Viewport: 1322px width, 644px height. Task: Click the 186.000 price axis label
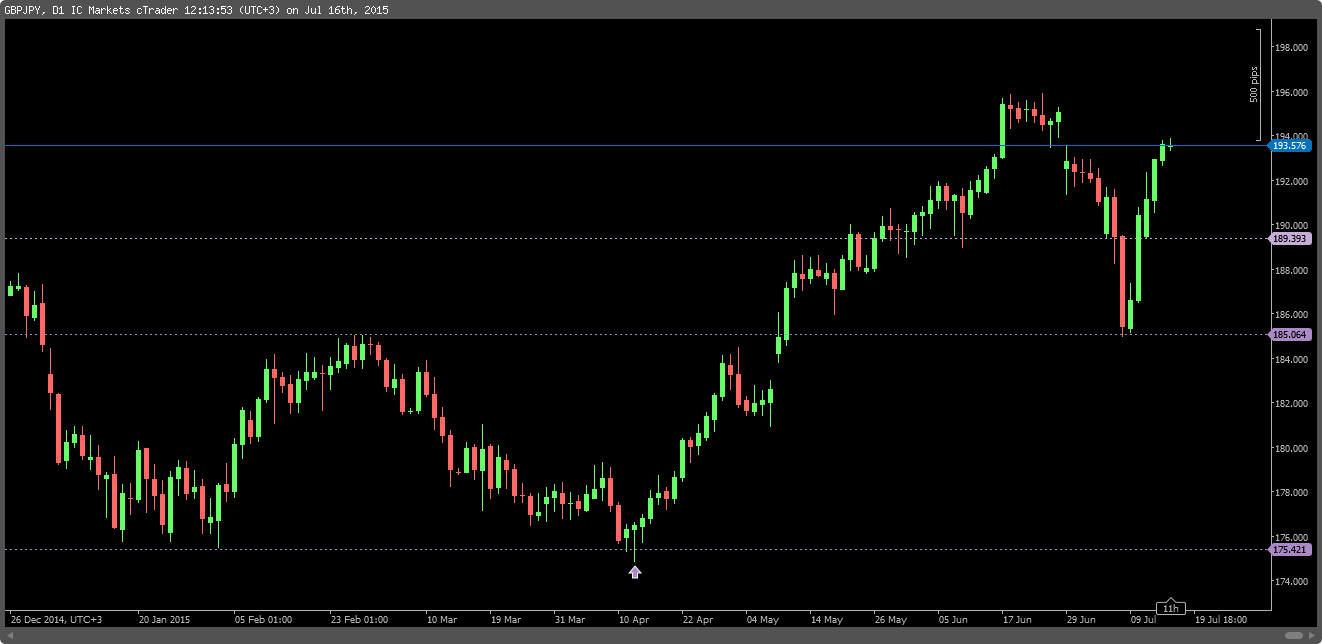coord(1290,314)
